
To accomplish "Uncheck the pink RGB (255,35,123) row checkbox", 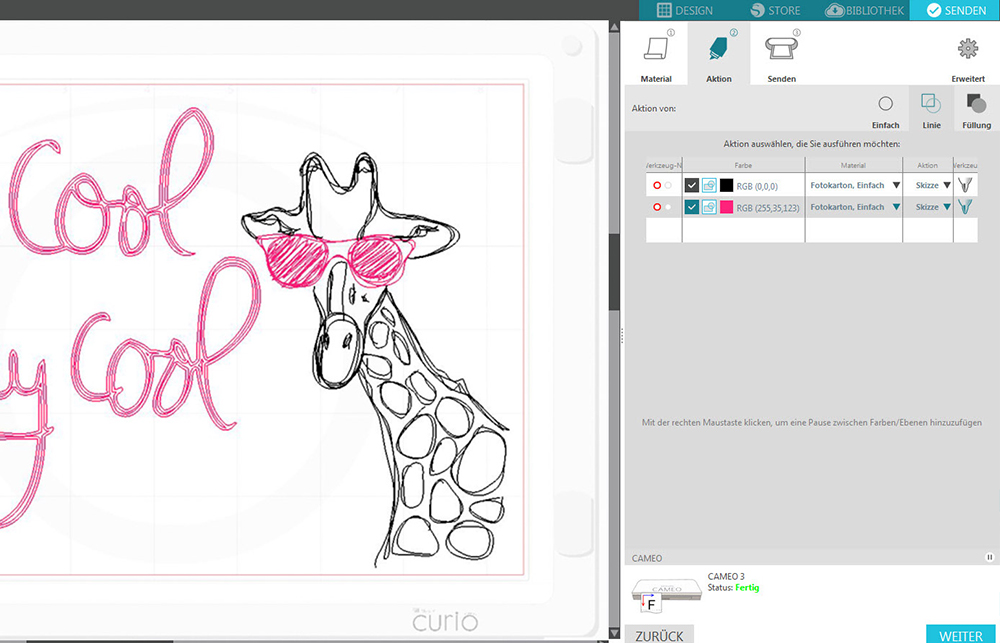I will point(691,207).
